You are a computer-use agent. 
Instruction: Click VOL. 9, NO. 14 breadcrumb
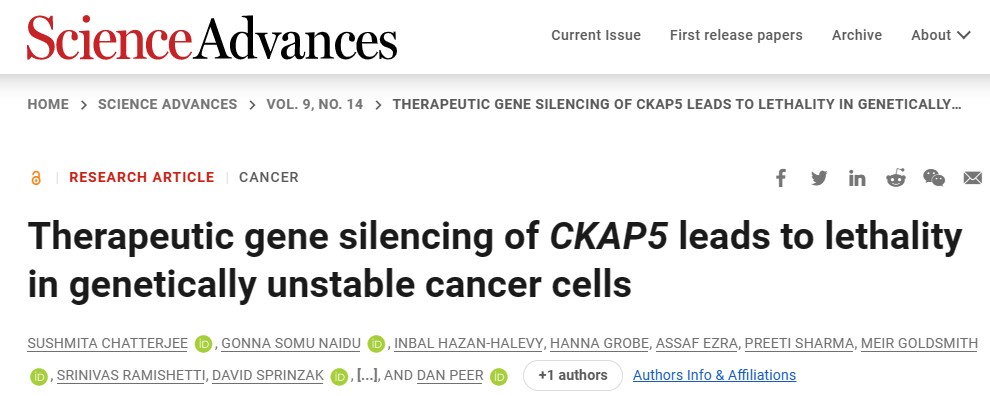[x=314, y=104]
